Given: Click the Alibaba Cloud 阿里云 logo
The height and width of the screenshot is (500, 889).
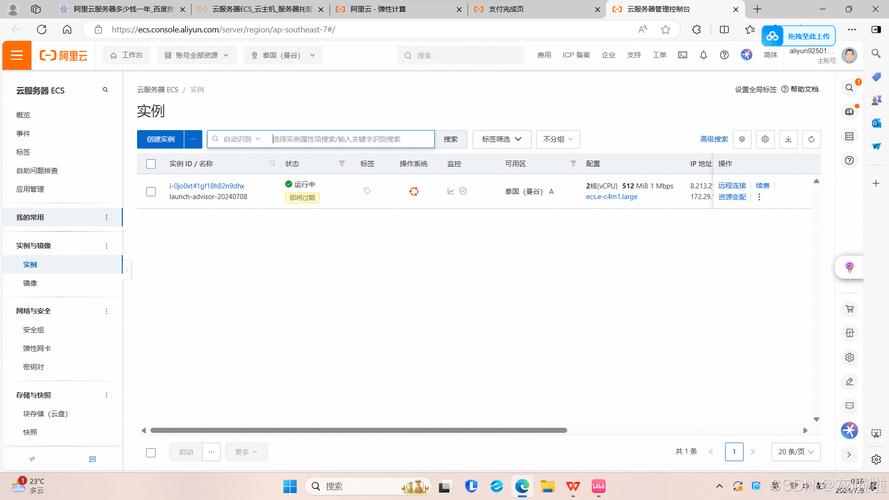Looking at the screenshot, I should [x=64, y=55].
